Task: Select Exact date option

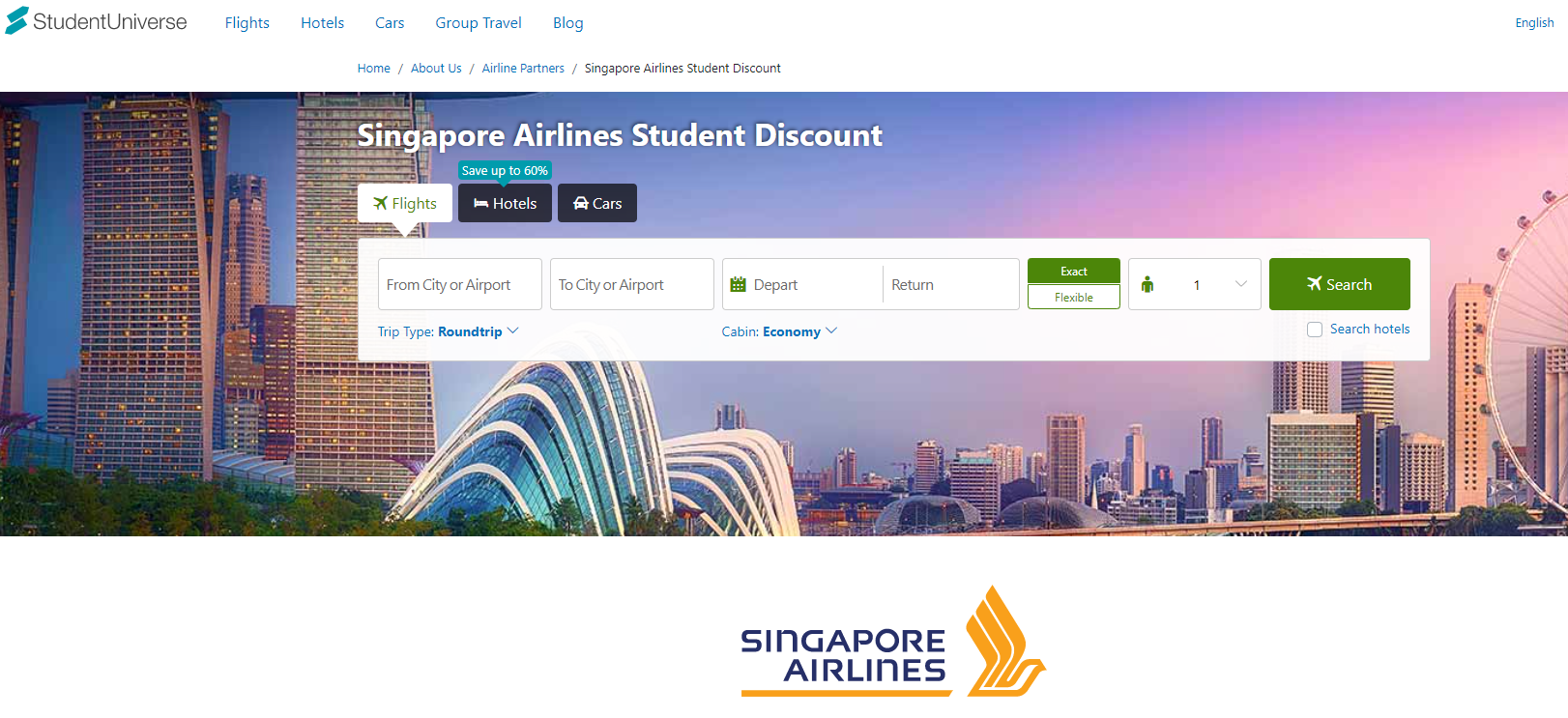Action: coord(1074,271)
